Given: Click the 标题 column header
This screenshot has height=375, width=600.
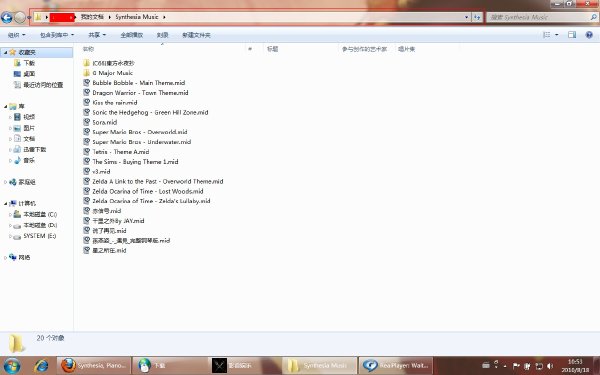Looking at the screenshot, I should 272,49.
